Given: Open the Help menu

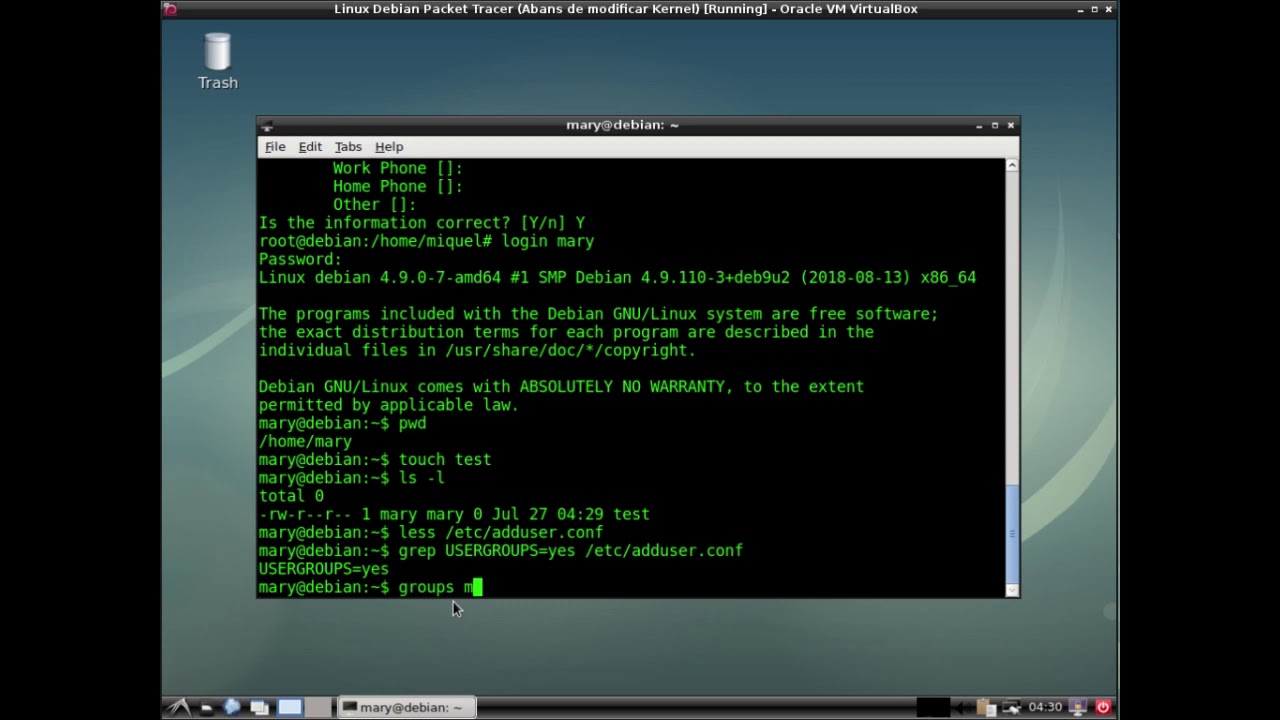Looking at the screenshot, I should pos(389,146).
